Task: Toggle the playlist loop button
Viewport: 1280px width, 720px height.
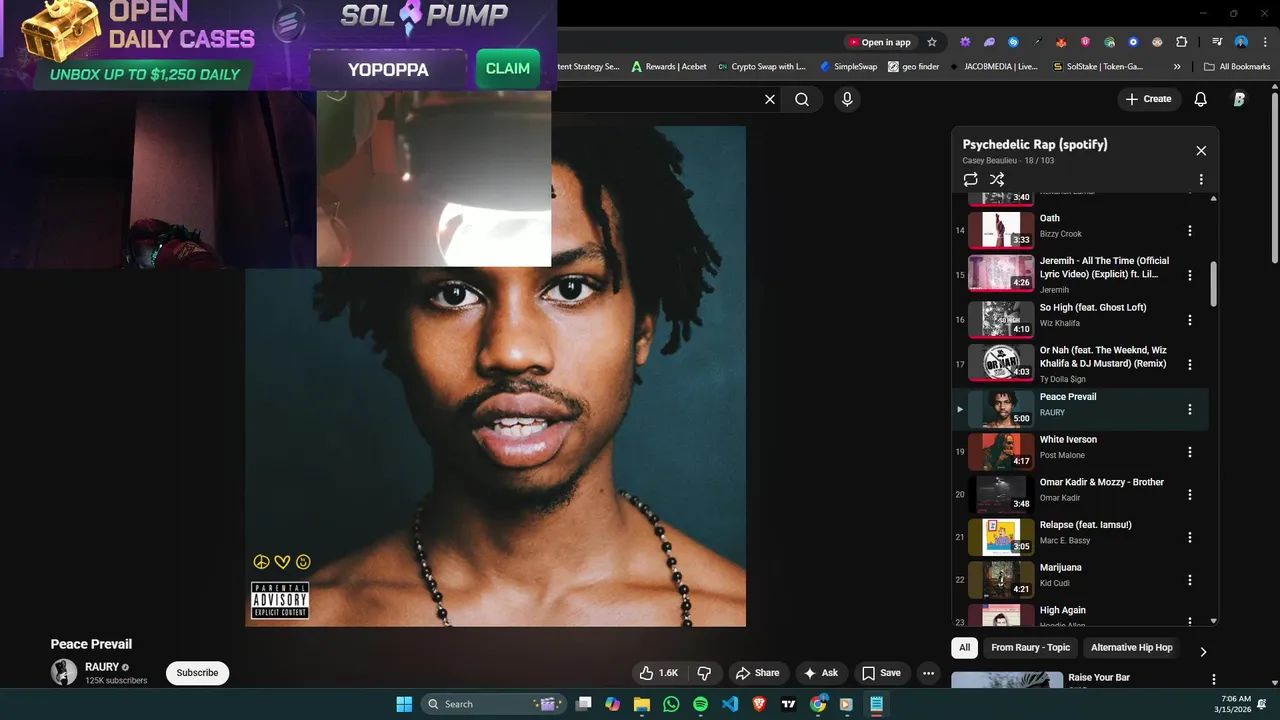Action: pos(970,179)
